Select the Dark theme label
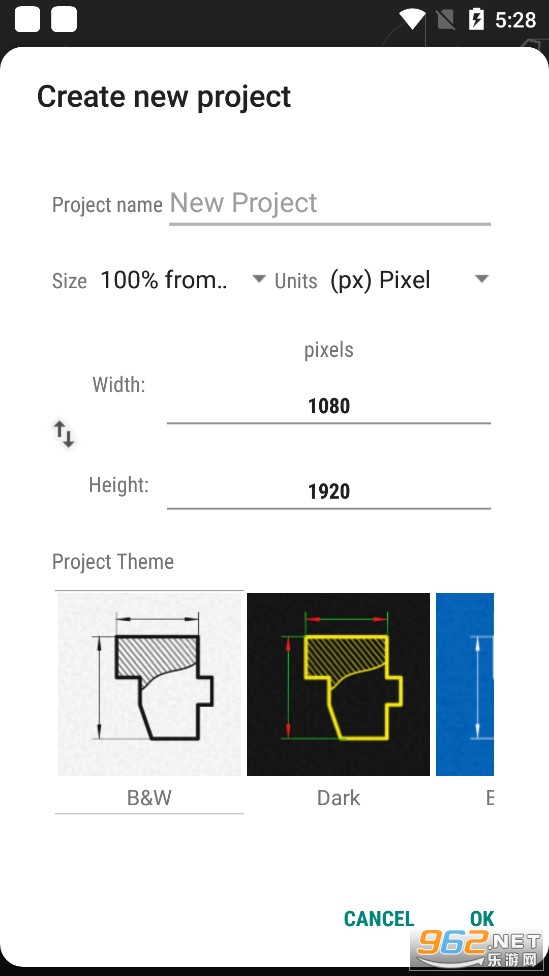549x976 pixels. click(x=339, y=797)
